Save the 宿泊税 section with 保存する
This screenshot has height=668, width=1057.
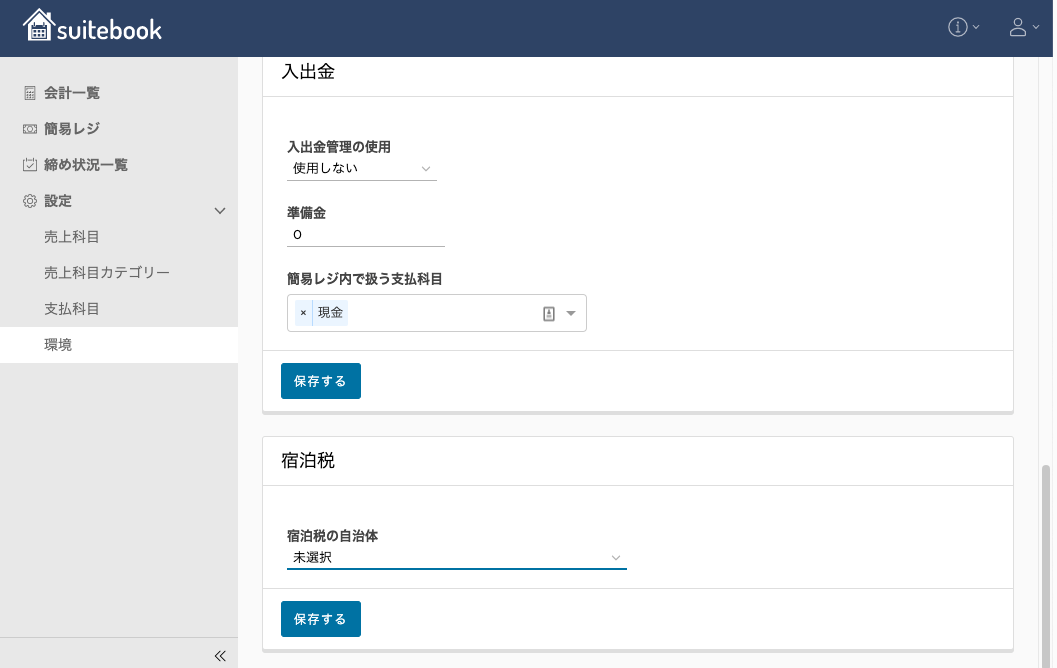click(x=321, y=619)
